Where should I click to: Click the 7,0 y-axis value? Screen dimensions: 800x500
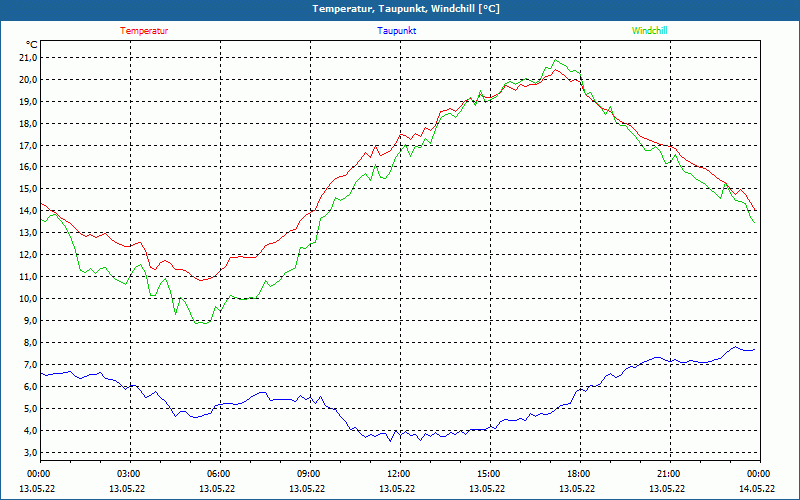point(31,364)
